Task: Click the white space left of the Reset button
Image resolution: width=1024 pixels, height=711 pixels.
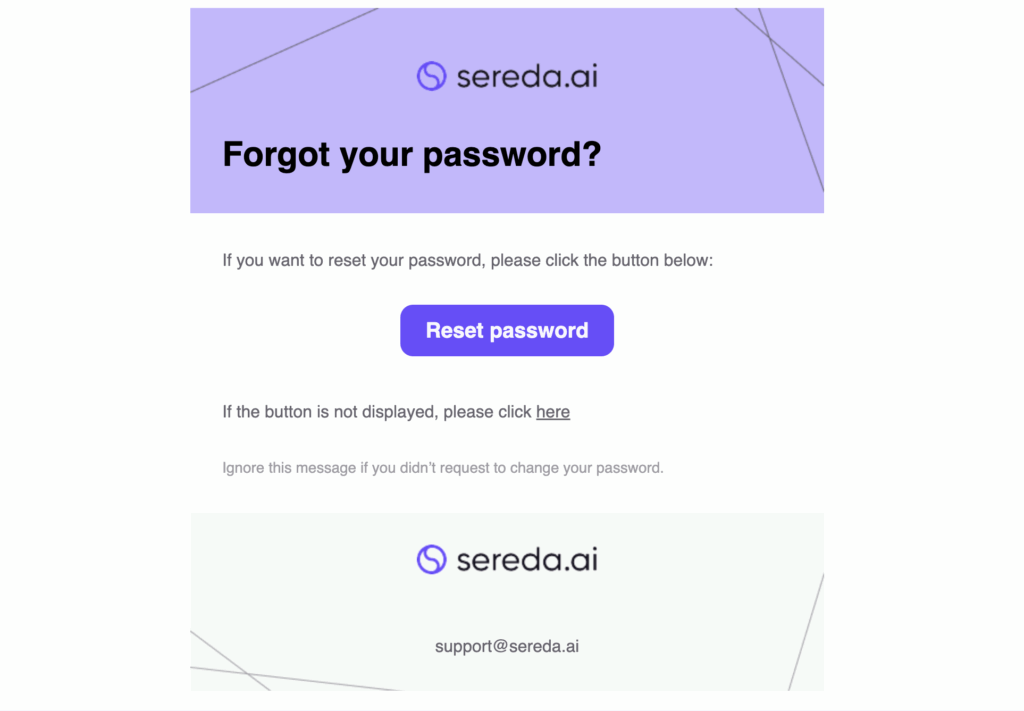Action: click(x=300, y=331)
